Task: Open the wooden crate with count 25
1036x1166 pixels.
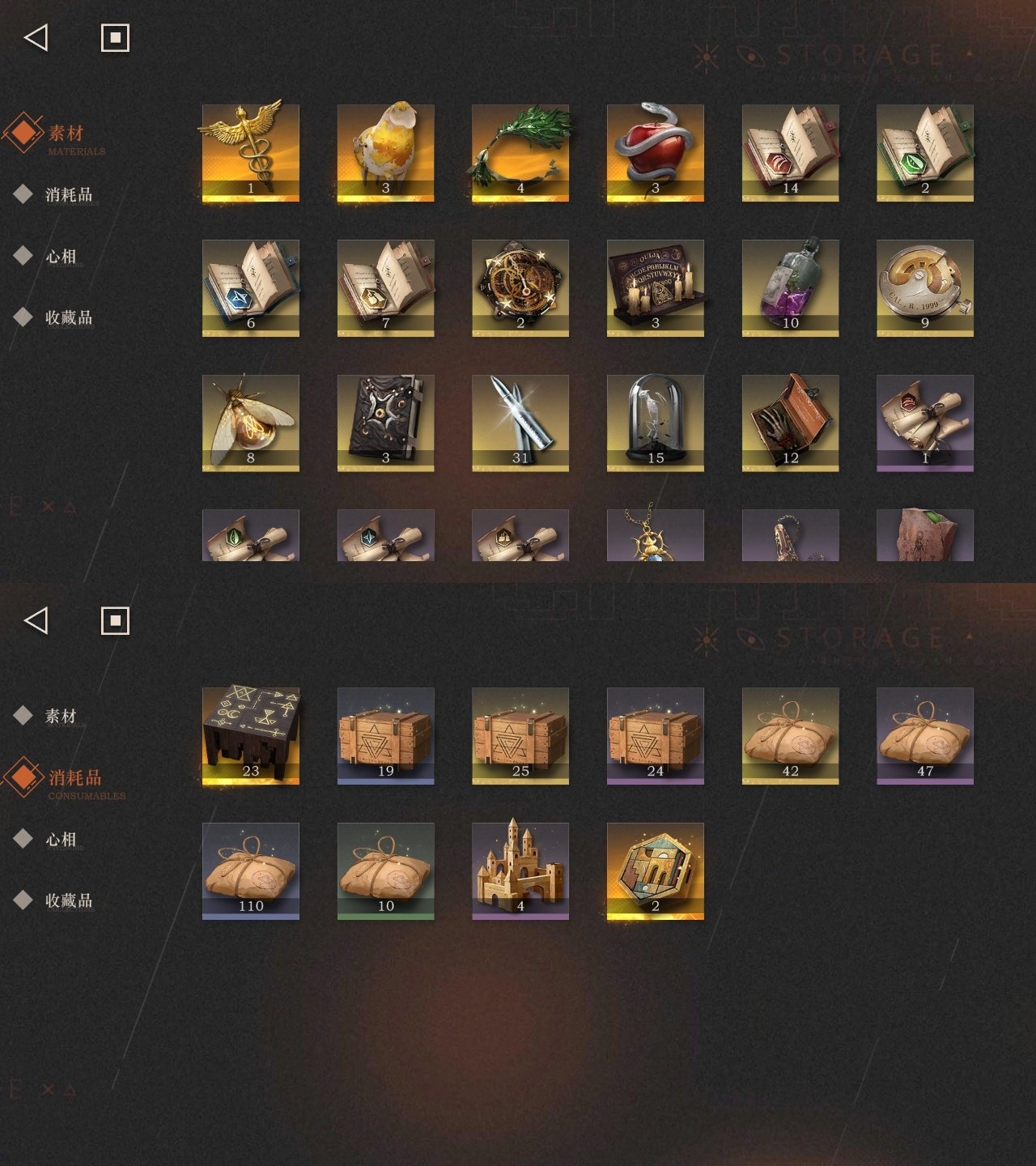Action: click(x=520, y=736)
